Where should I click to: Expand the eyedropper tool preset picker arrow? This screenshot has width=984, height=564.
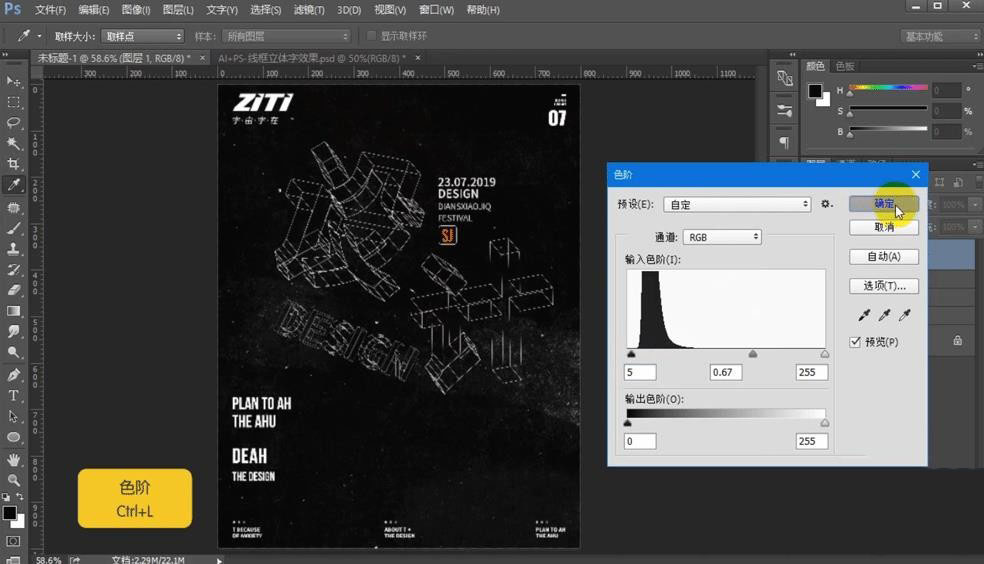tap(40, 36)
